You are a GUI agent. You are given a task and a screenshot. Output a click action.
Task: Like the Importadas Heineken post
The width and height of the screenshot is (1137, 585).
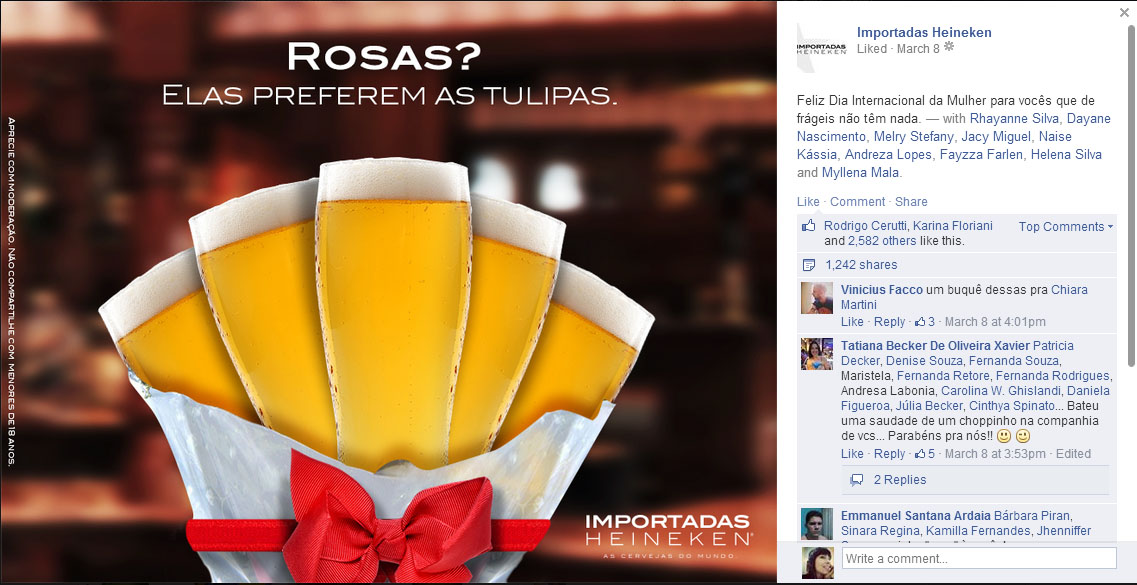pos(808,202)
